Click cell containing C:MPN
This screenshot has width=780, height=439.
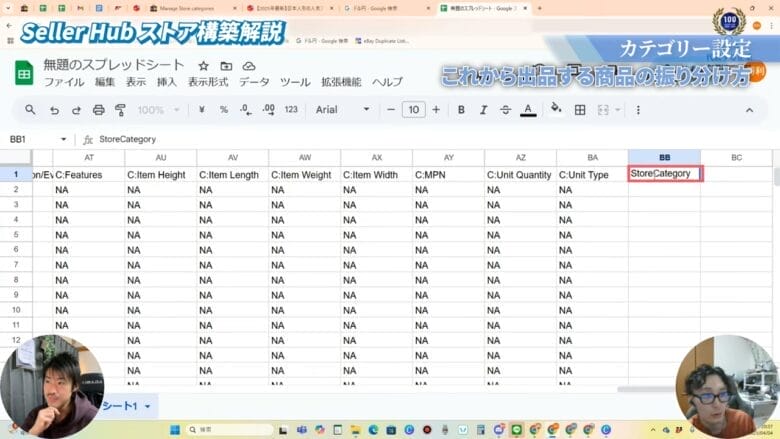pyautogui.click(x=448, y=175)
